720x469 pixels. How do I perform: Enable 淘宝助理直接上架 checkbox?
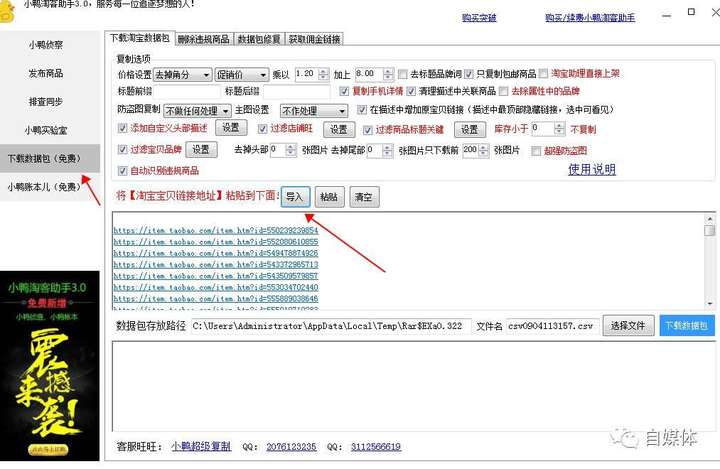point(543,73)
